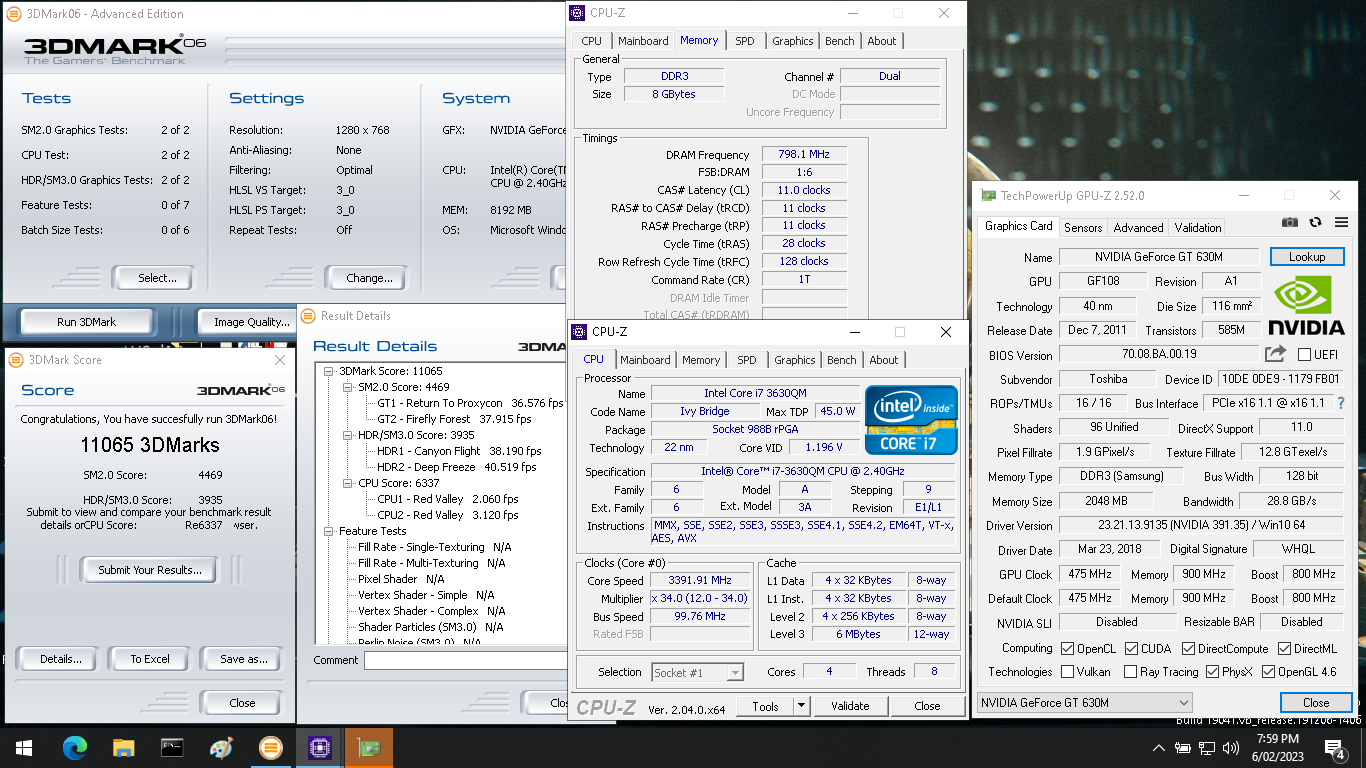Image resolution: width=1366 pixels, height=768 pixels.
Task: Switch to GPU-Z Advanced tab
Action: pos(1138,227)
